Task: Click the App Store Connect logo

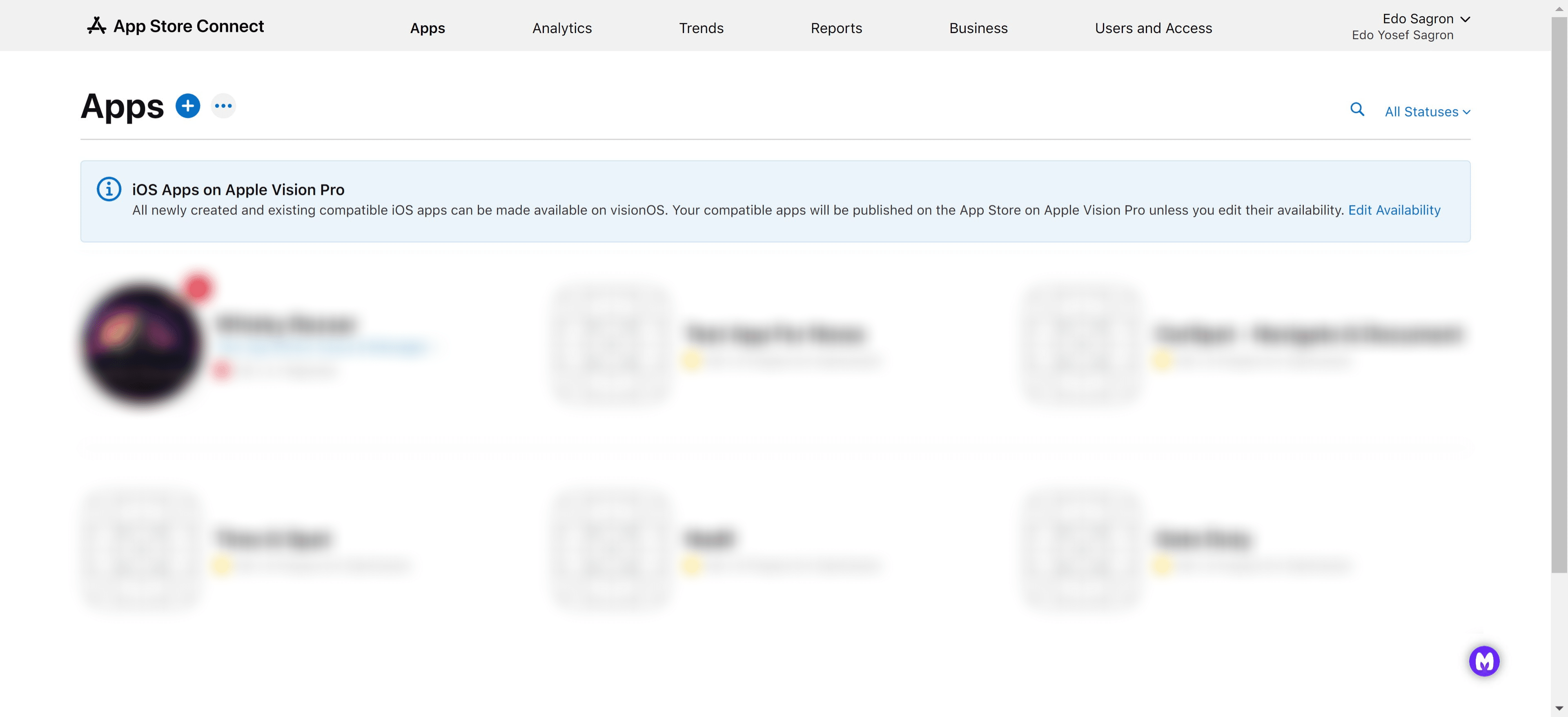Action: pos(175,26)
